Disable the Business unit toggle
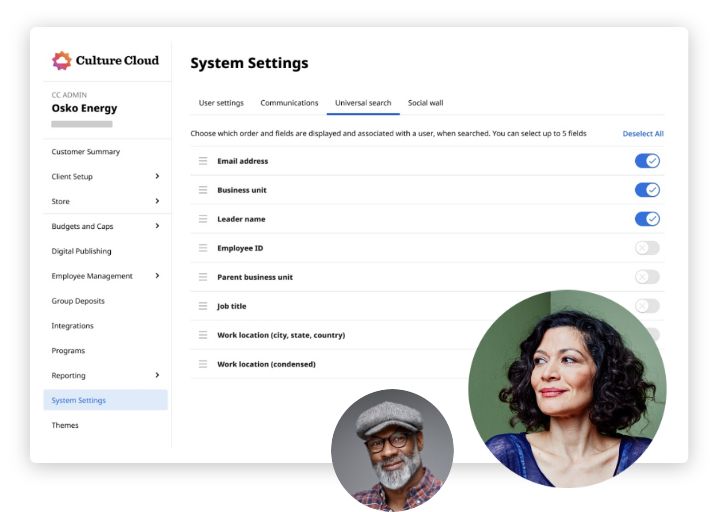The image size is (719, 512). click(647, 190)
